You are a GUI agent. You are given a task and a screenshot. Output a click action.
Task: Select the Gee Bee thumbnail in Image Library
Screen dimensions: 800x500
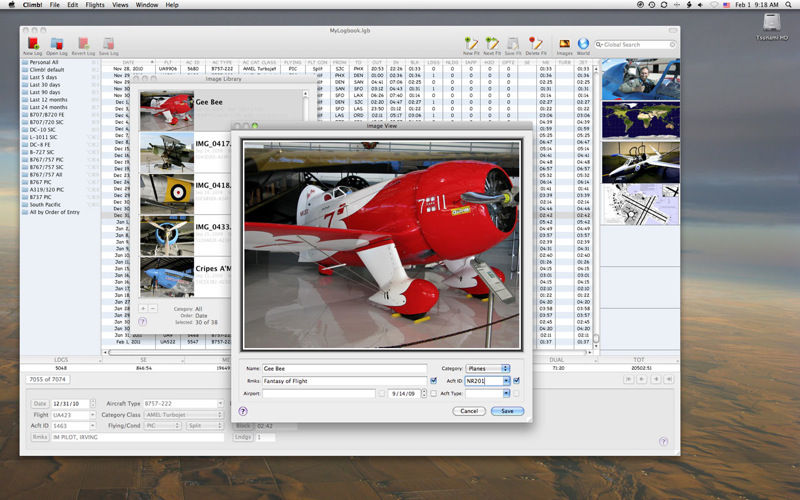(167, 111)
